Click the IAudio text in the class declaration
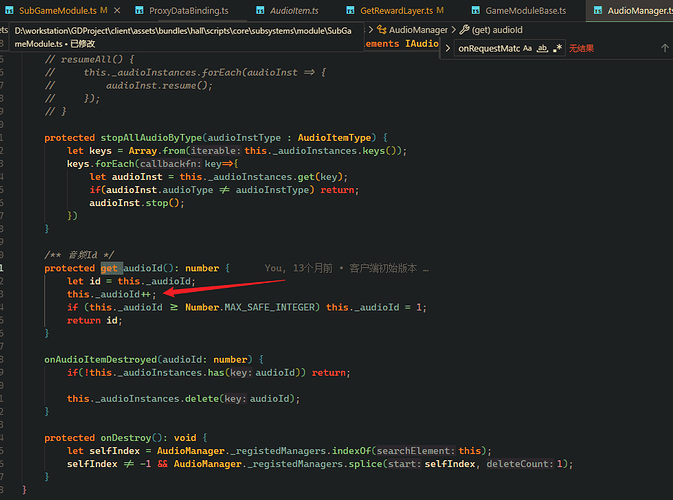 pyautogui.click(x=422, y=44)
